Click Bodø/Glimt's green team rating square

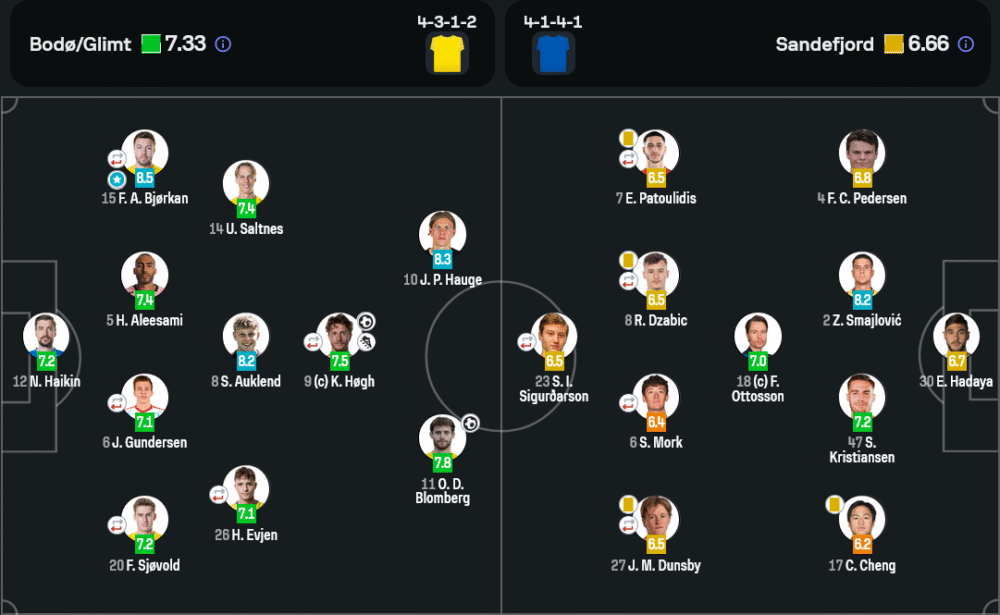150,44
